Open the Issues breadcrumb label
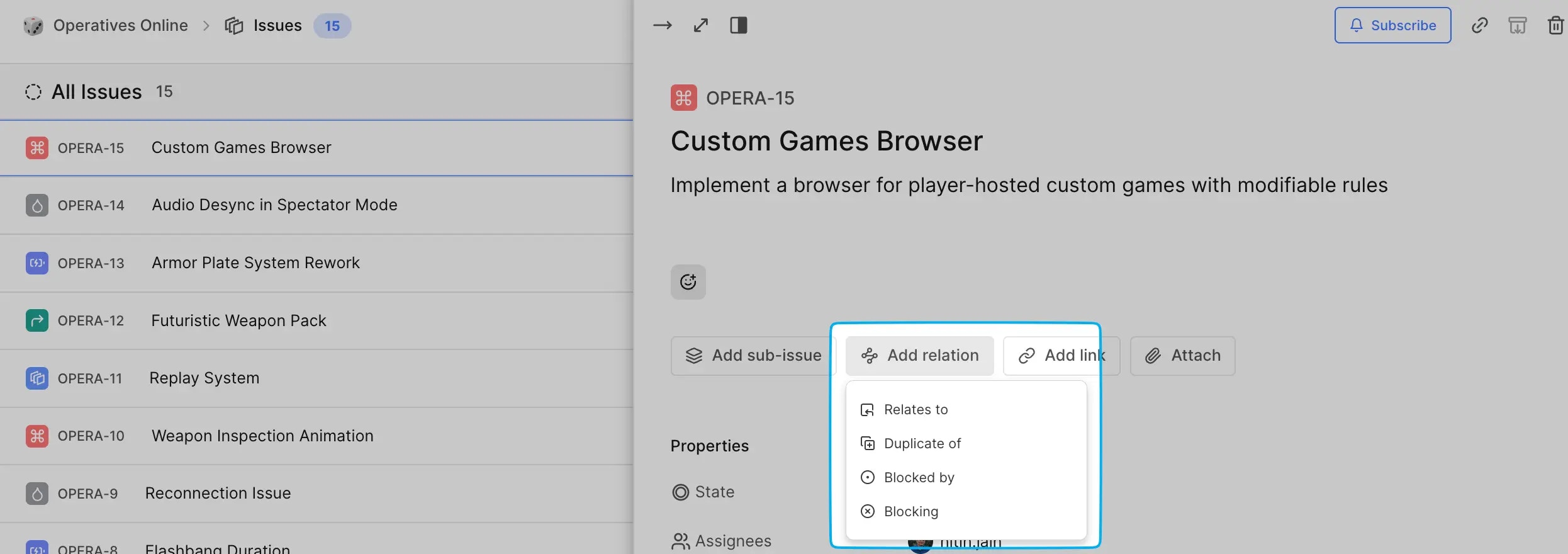Viewport: 1568px width, 554px height. [277, 26]
